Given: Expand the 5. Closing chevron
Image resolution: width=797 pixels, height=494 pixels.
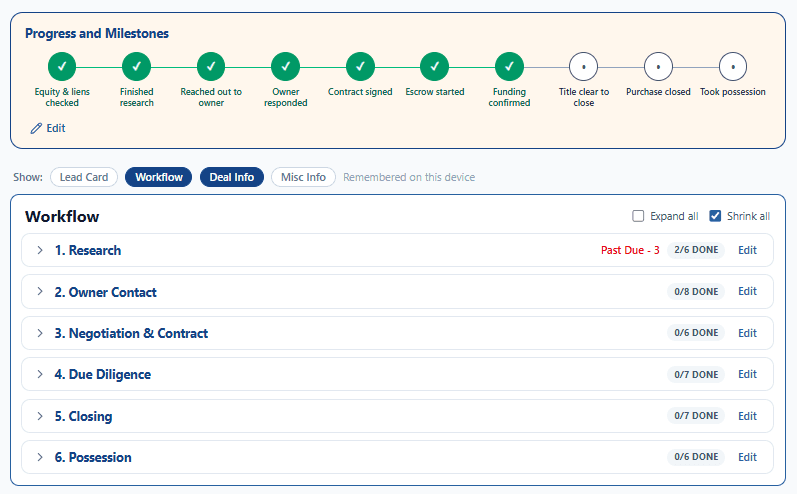Looking at the screenshot, I should click(x=40, y=416).
